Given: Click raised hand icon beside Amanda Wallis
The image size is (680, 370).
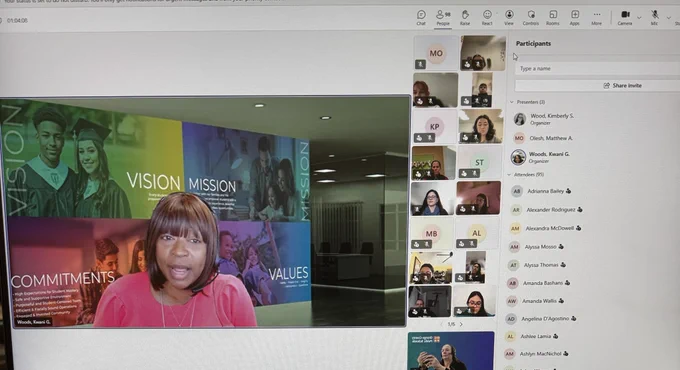Looking at the screenshot, I should 562,301.
